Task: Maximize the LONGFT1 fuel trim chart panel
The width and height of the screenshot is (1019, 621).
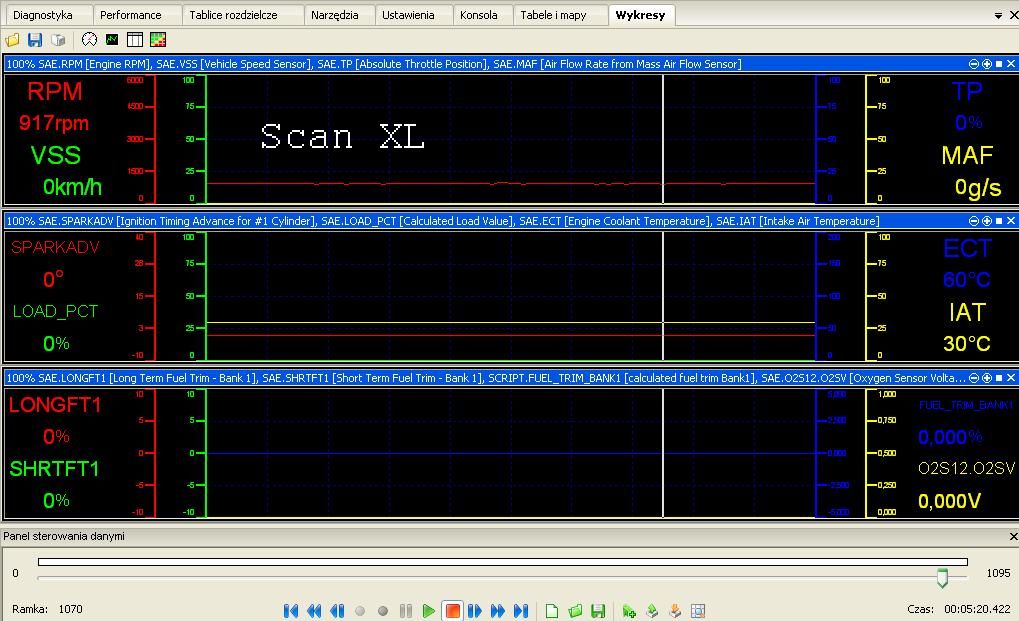Action: point(999,378)
